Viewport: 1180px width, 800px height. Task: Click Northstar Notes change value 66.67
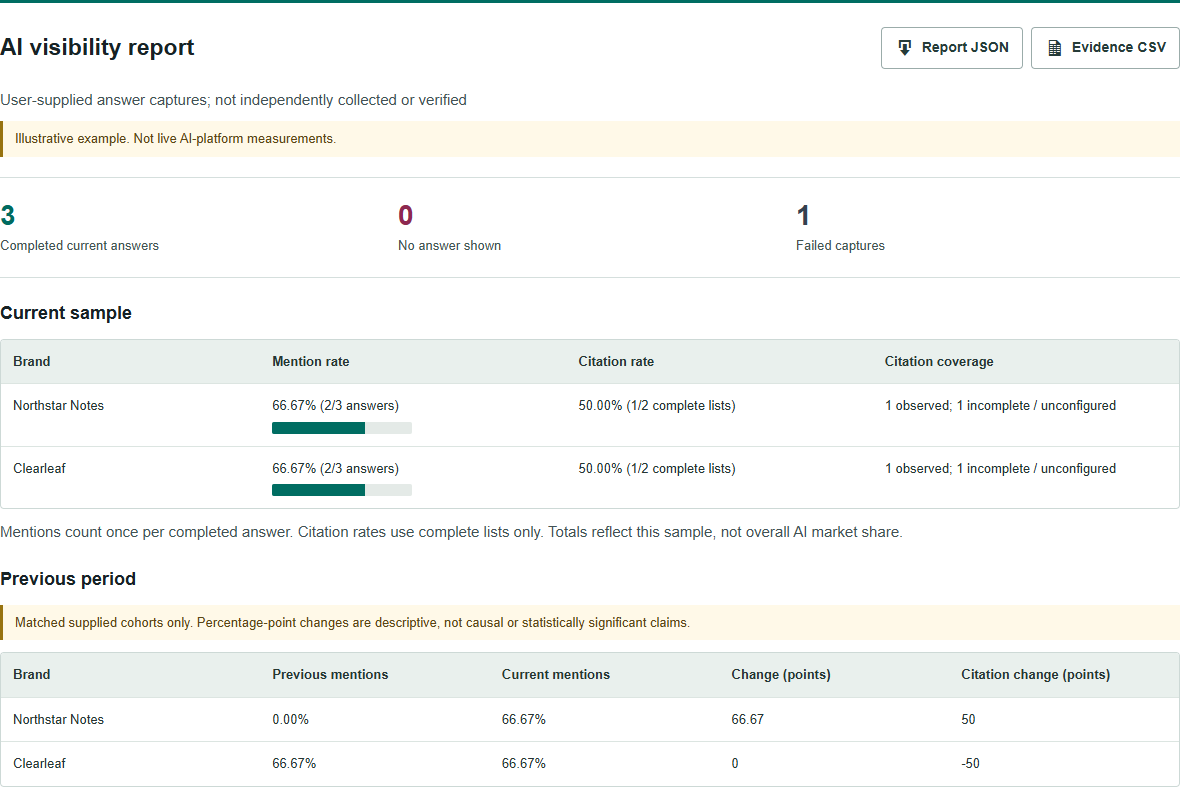[747, 719]
